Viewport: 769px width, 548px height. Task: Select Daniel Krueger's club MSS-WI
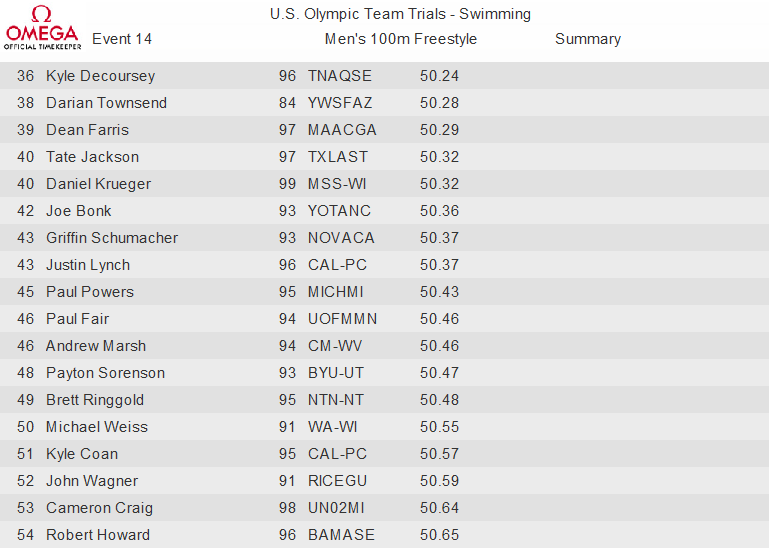tap(337, 183)
